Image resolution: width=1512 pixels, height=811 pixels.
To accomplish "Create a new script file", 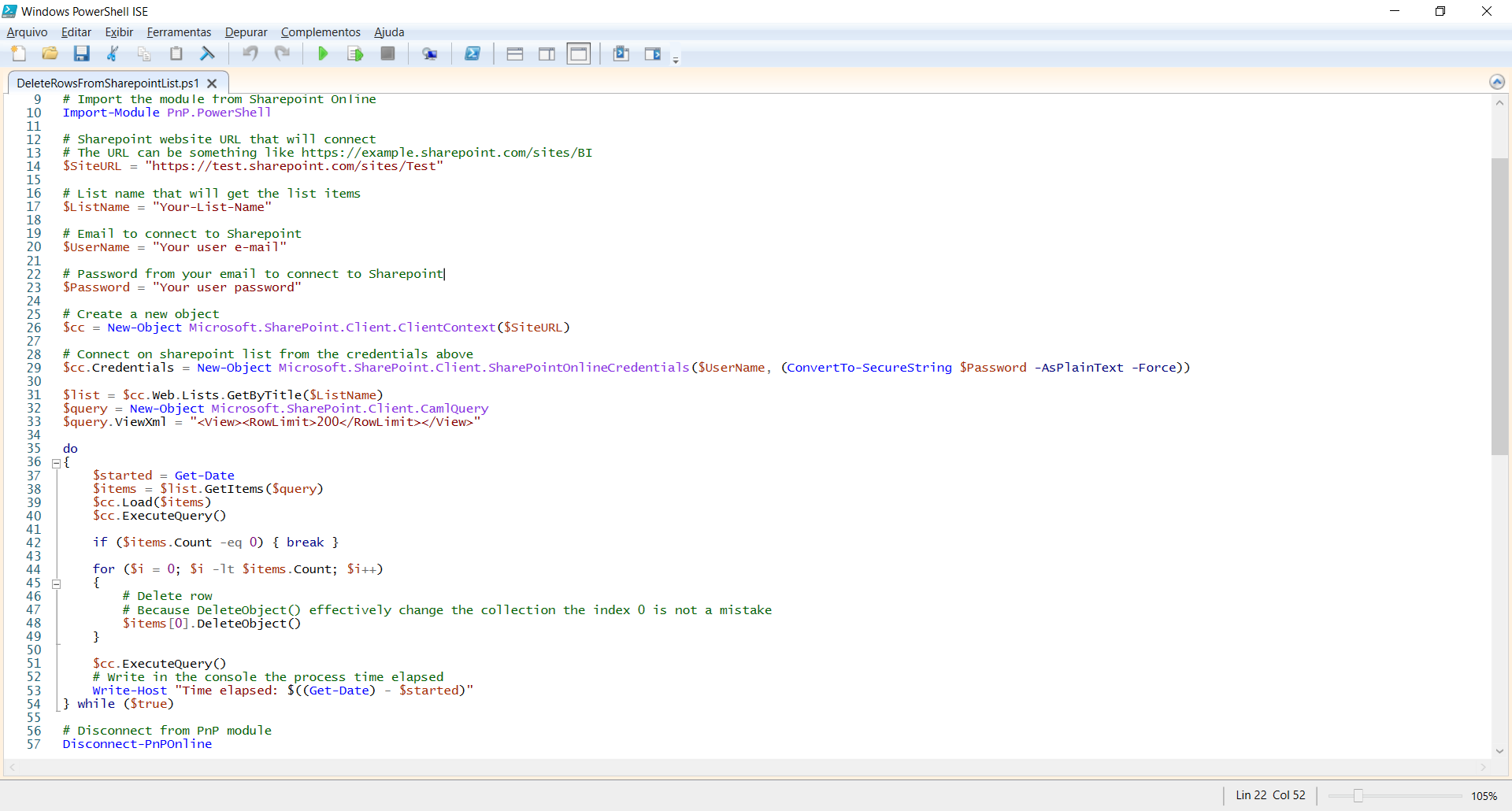I will [18, 54].
